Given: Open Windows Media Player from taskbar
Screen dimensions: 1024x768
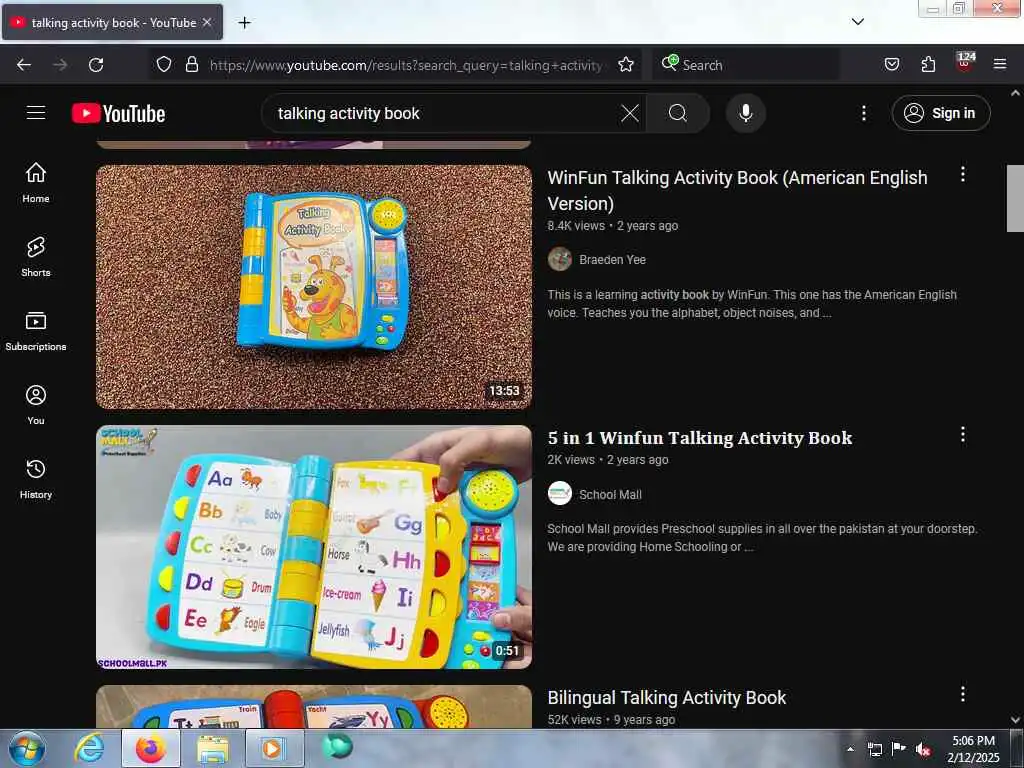Looking at the screenshot, I should coord(274,748).
